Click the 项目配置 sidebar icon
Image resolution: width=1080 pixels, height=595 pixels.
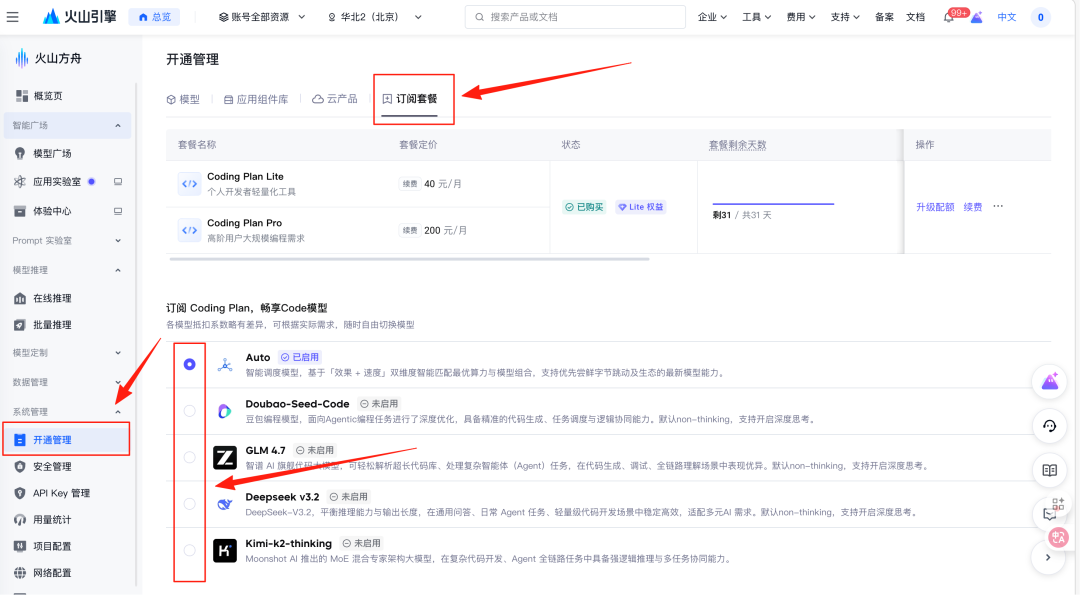[20, 546]
